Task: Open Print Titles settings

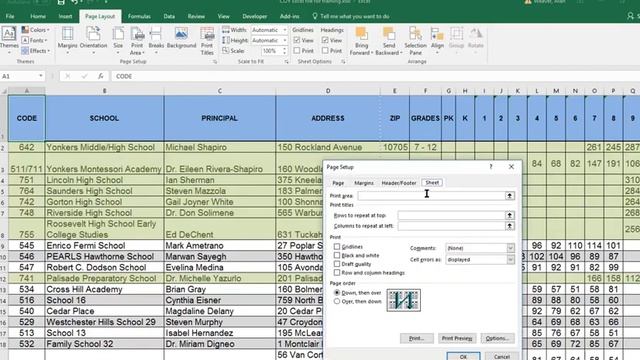Action: click(207, 41)
